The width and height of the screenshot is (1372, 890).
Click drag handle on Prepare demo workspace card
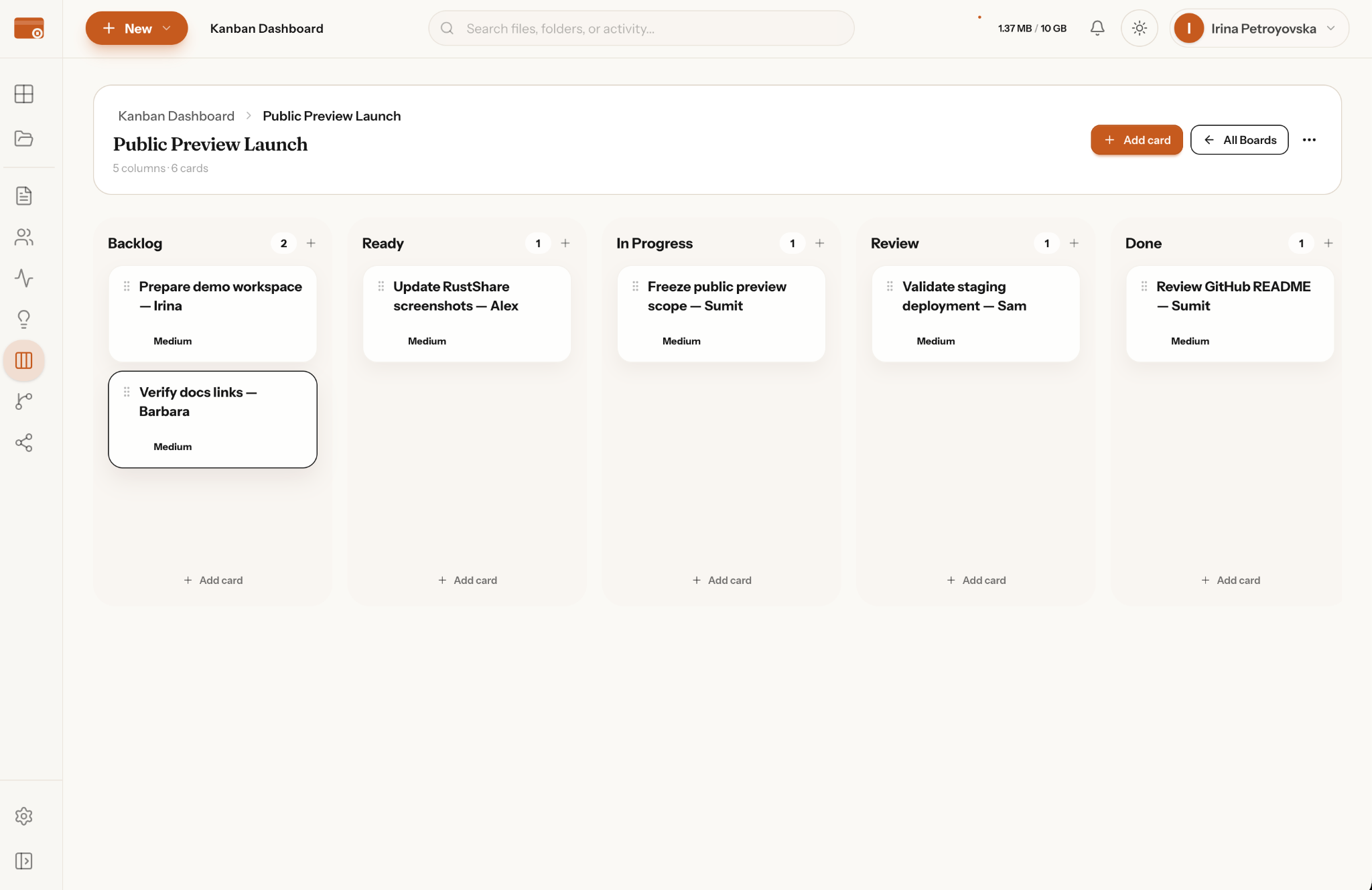point(127,287)
